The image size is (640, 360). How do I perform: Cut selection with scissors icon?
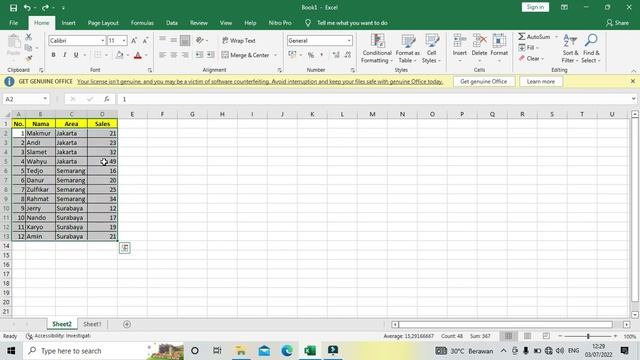[x=29, y=37]
